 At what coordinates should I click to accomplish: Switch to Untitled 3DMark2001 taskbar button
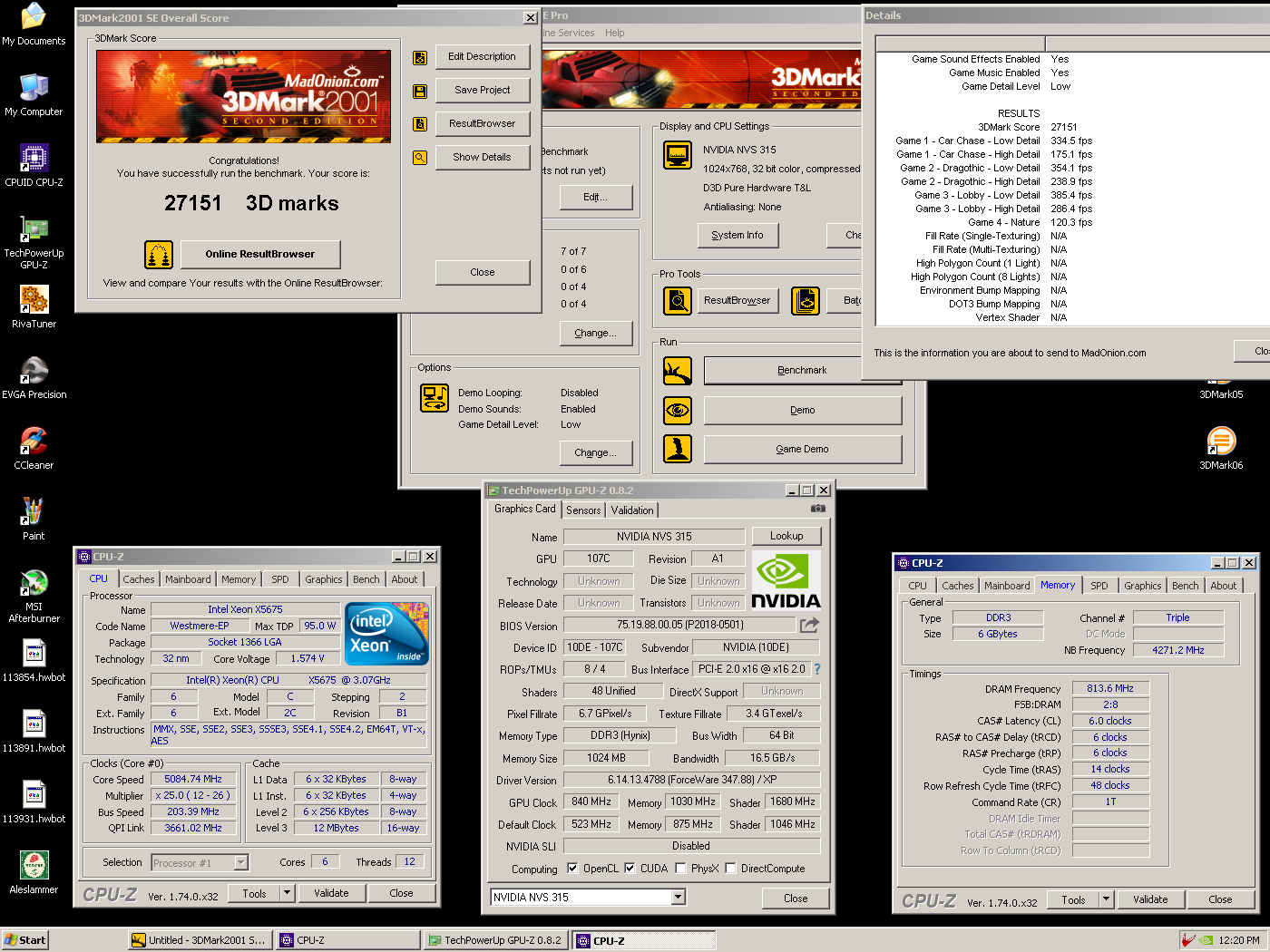199,940
